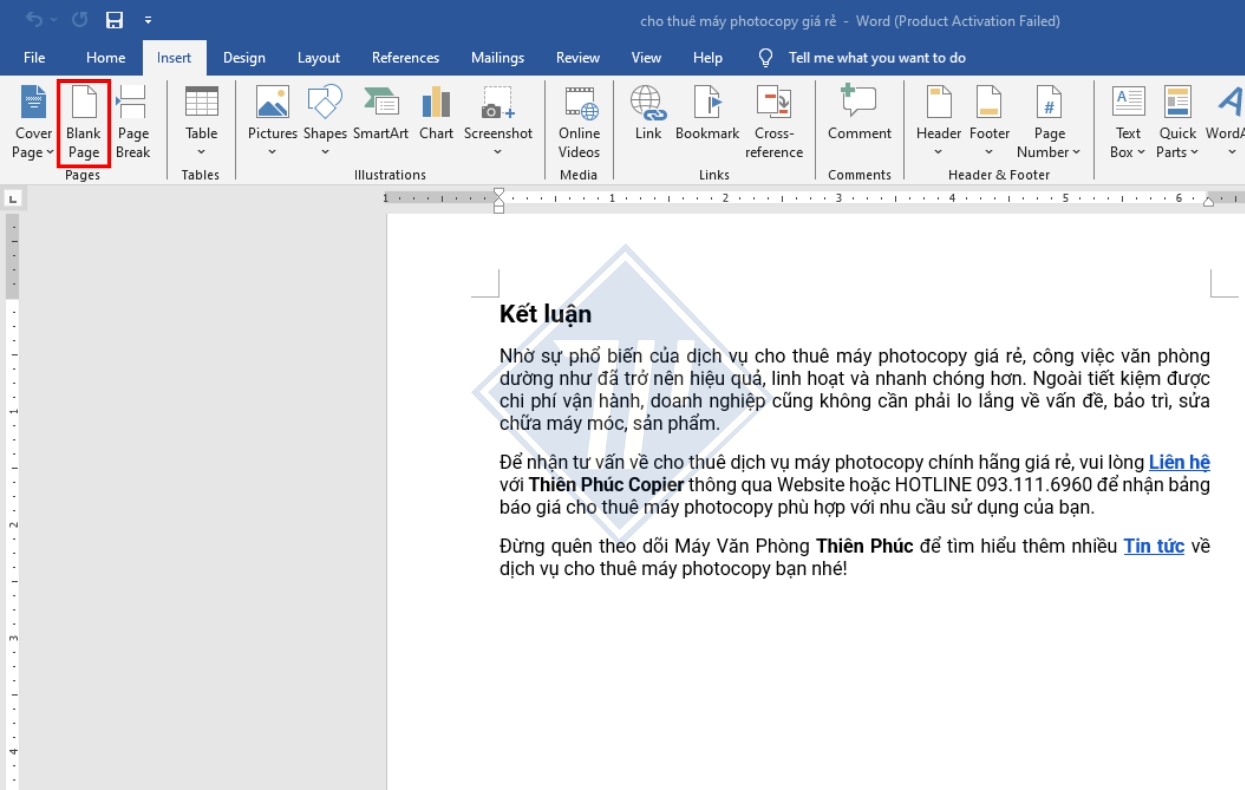Insert a Page Break
This screenshot has width=1245, height=790.
(132, 104)
